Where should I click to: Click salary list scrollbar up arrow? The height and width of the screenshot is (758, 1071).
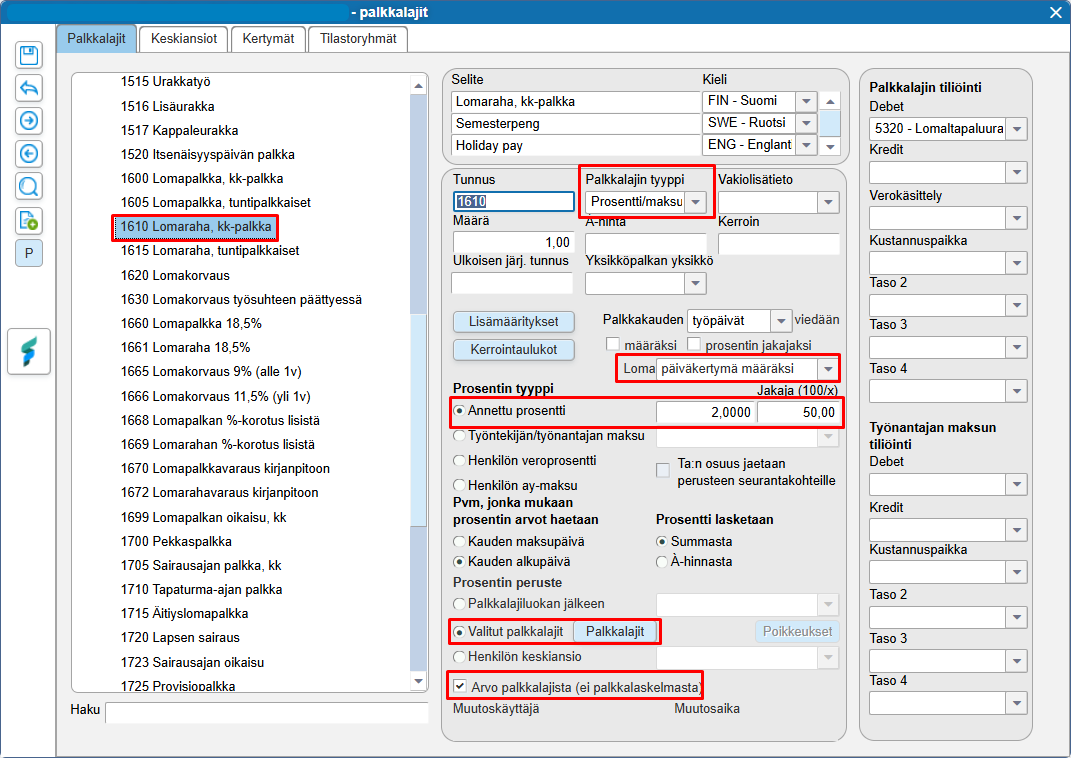point(418,86)
